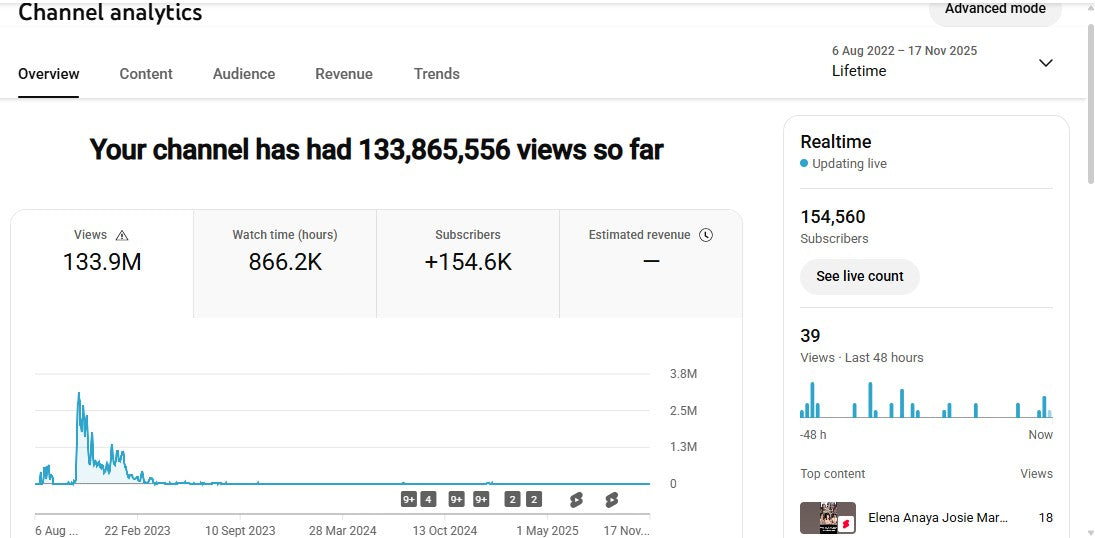Click the Elena Anaya Josie Mar... video title
1095x538 pixels.
937,518
